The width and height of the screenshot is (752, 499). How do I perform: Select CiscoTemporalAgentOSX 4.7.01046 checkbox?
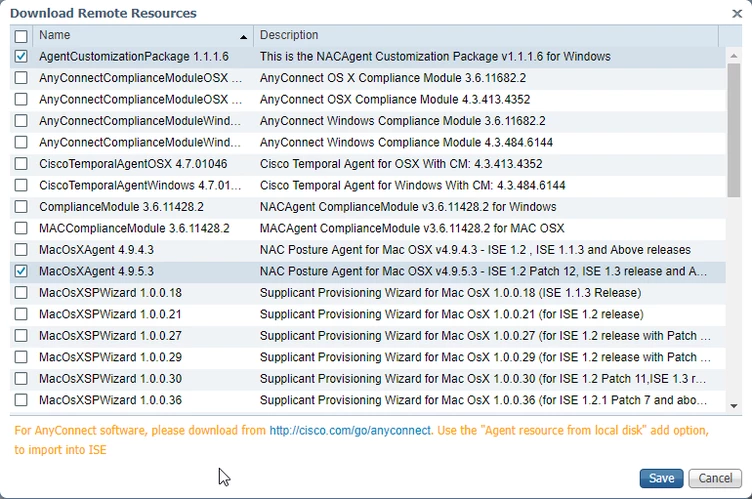pyautogui.click(x=21, y=164)
